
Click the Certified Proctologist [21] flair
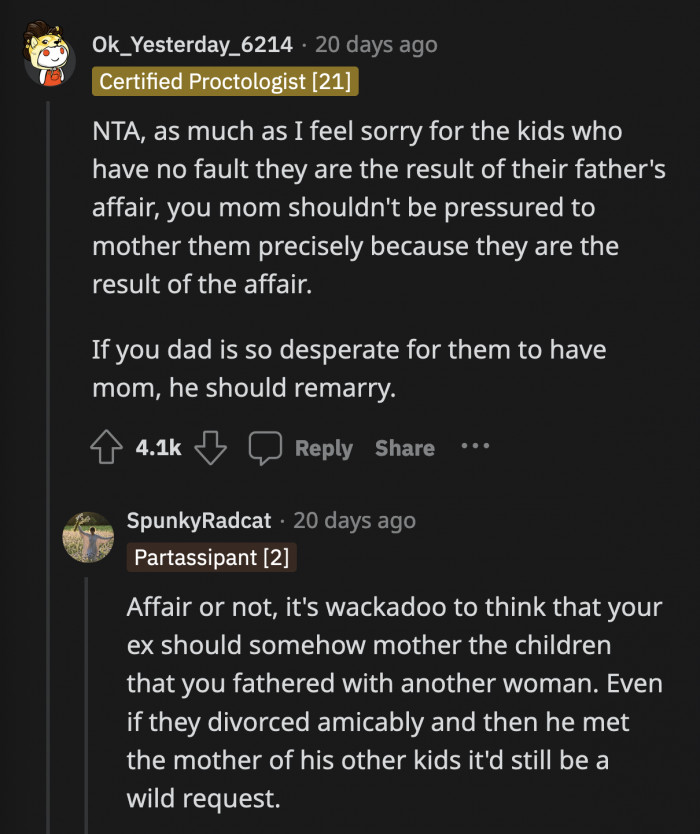point(225,81)
